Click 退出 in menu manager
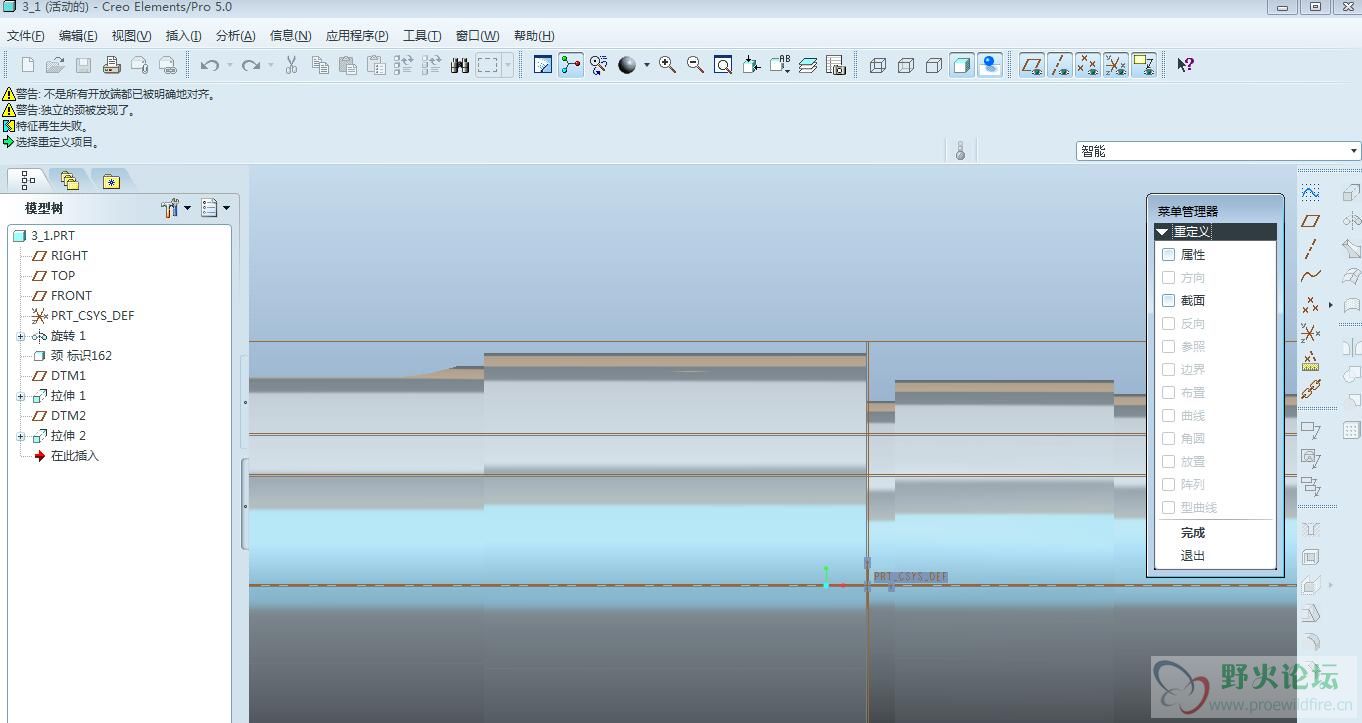This screenshot has width=1362, height=723. (1193, 556)
